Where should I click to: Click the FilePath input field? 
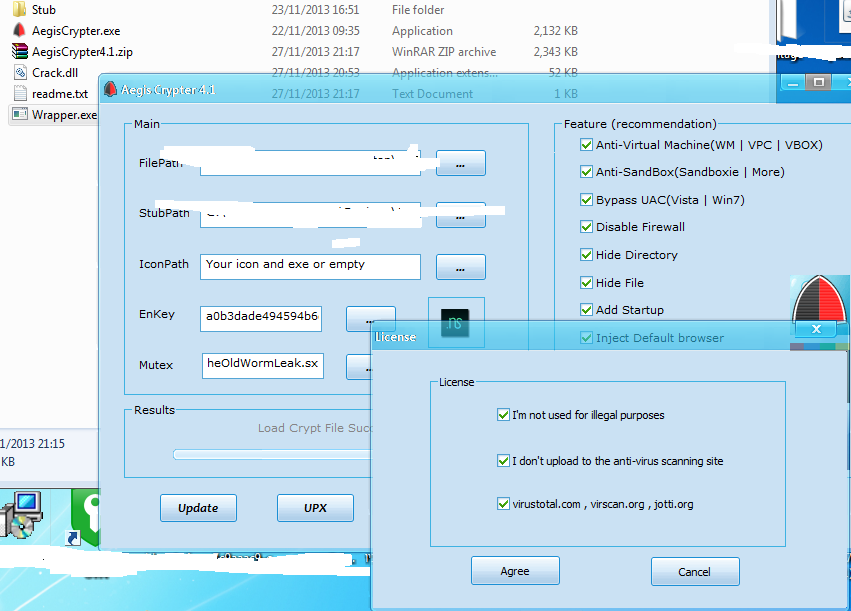[x=310, y=163]
